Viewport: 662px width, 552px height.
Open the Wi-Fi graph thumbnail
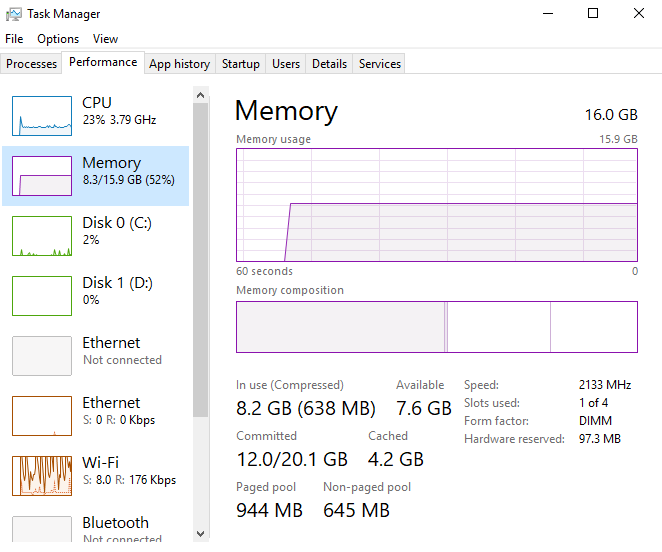(42, 476)
